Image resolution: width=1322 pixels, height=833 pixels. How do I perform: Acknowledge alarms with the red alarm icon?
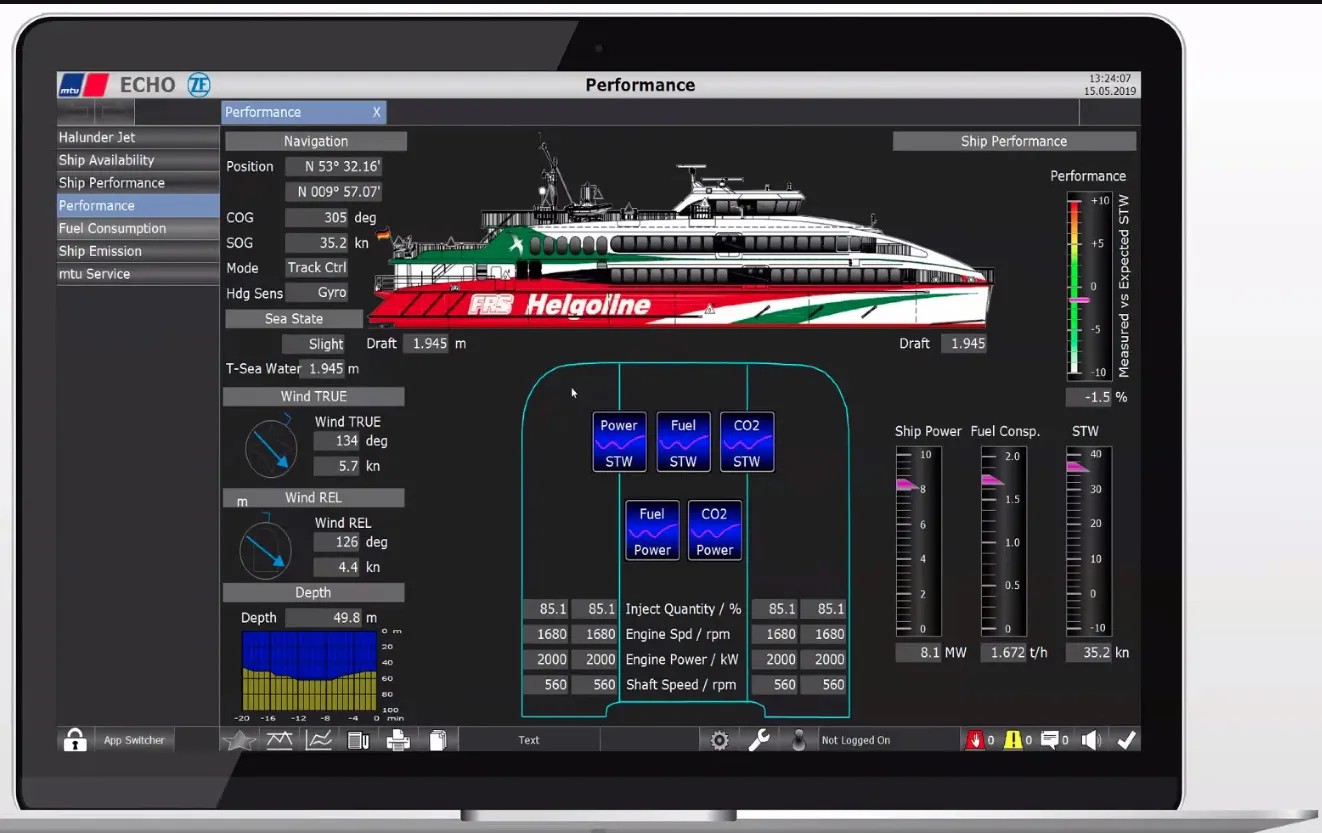(x=978, y=740)
